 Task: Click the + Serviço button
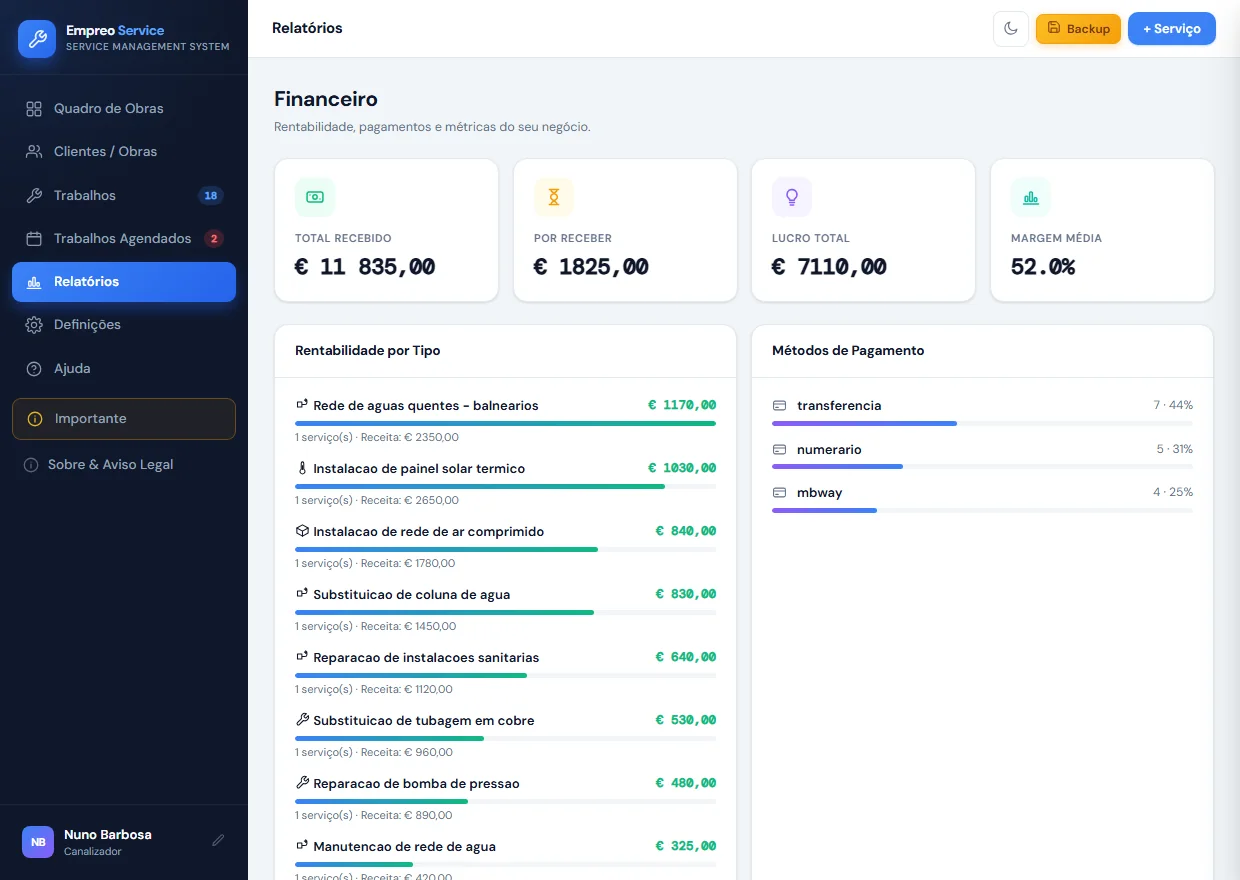coord(1172,29)
